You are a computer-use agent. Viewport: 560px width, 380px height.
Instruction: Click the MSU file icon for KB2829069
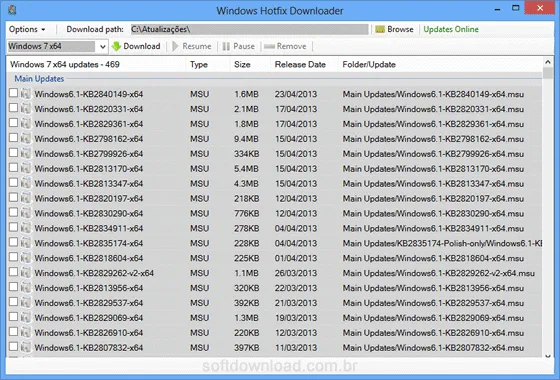click(26, 318)
